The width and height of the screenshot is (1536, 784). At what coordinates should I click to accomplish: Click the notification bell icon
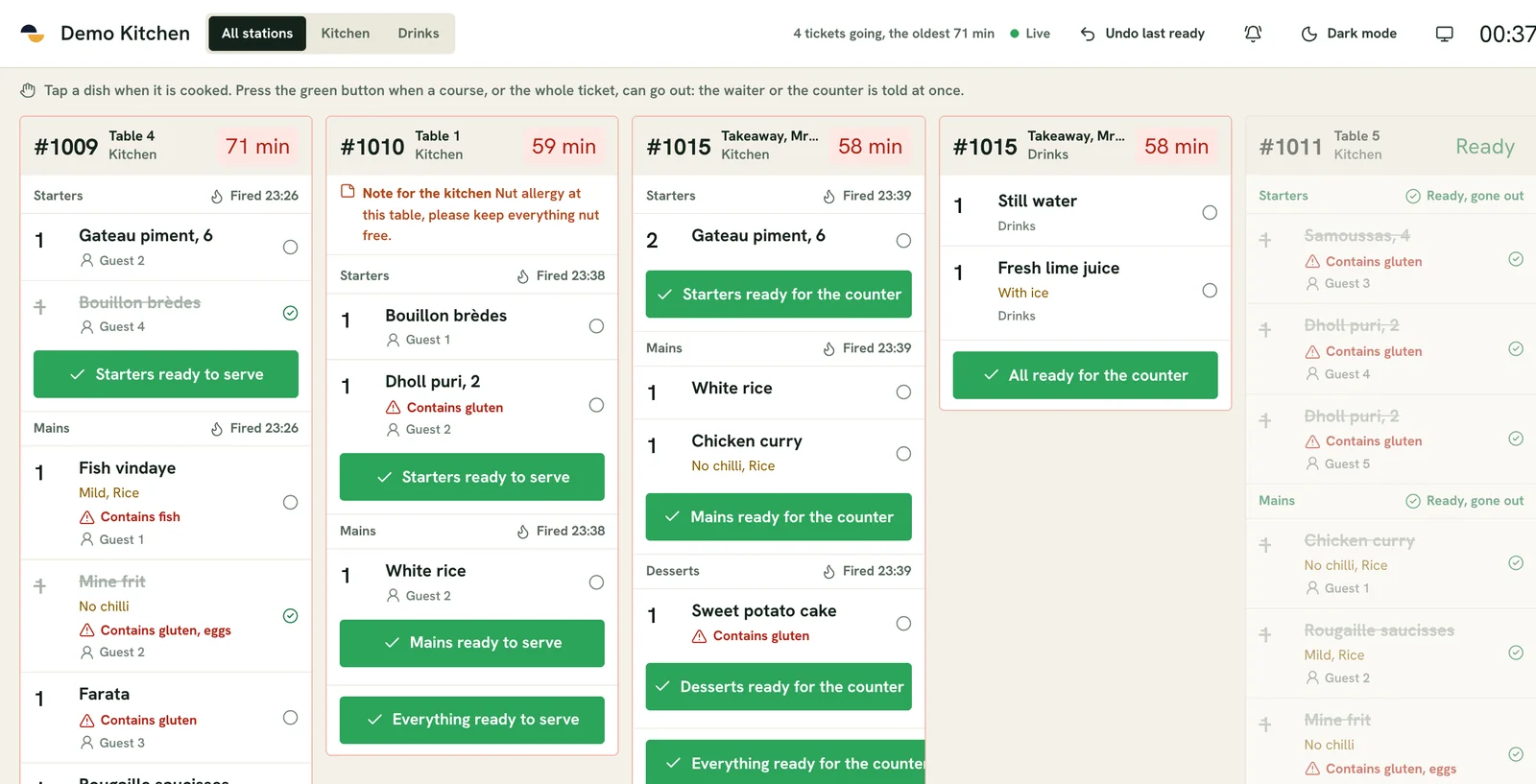[1253, 34]
